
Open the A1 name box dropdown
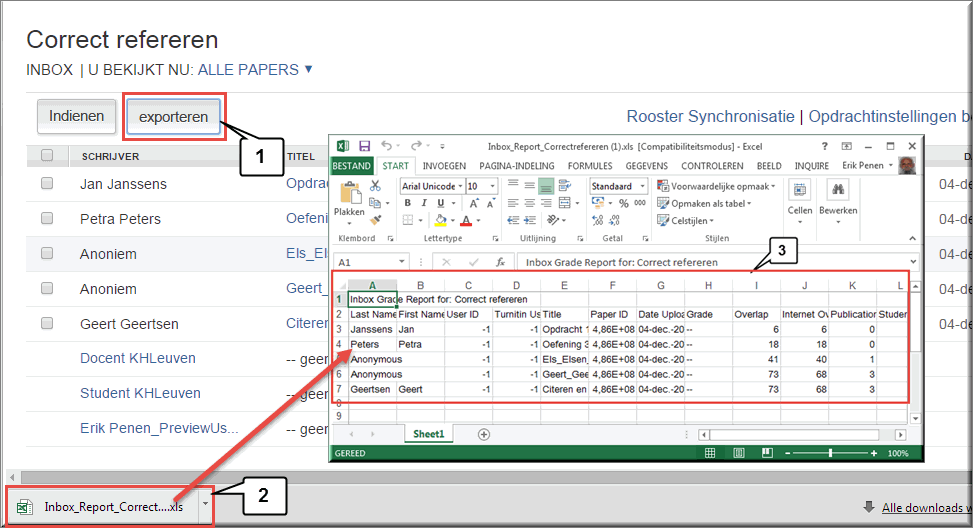tap(401, 262)
